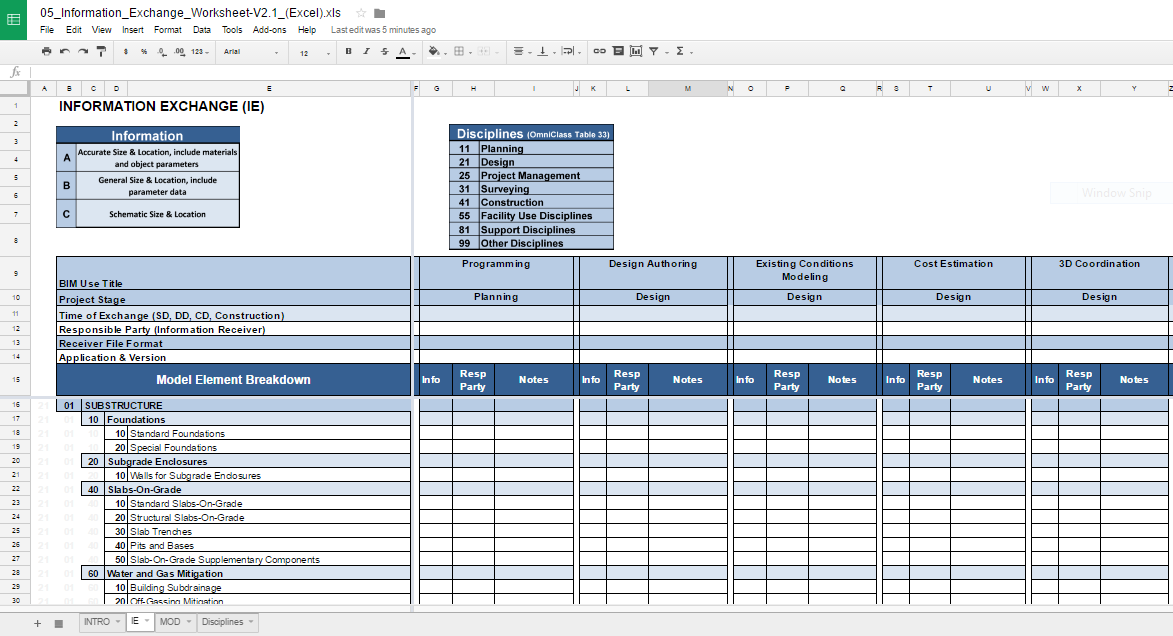Switch to the MOD sheet tab
This screenshot has width=1173, height=636.
pos(170,621)
